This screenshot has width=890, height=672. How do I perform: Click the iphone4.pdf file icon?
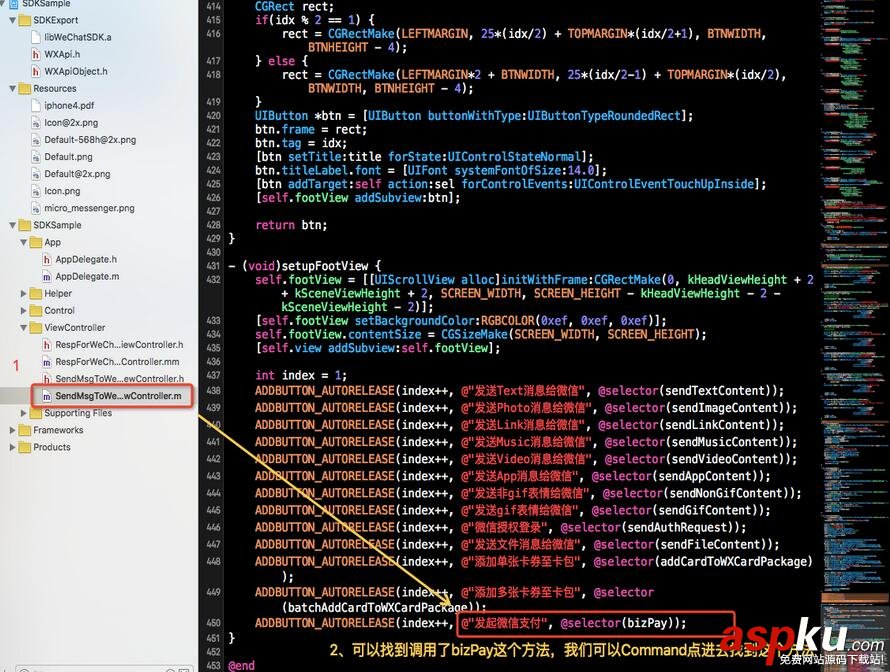[36, 106]
